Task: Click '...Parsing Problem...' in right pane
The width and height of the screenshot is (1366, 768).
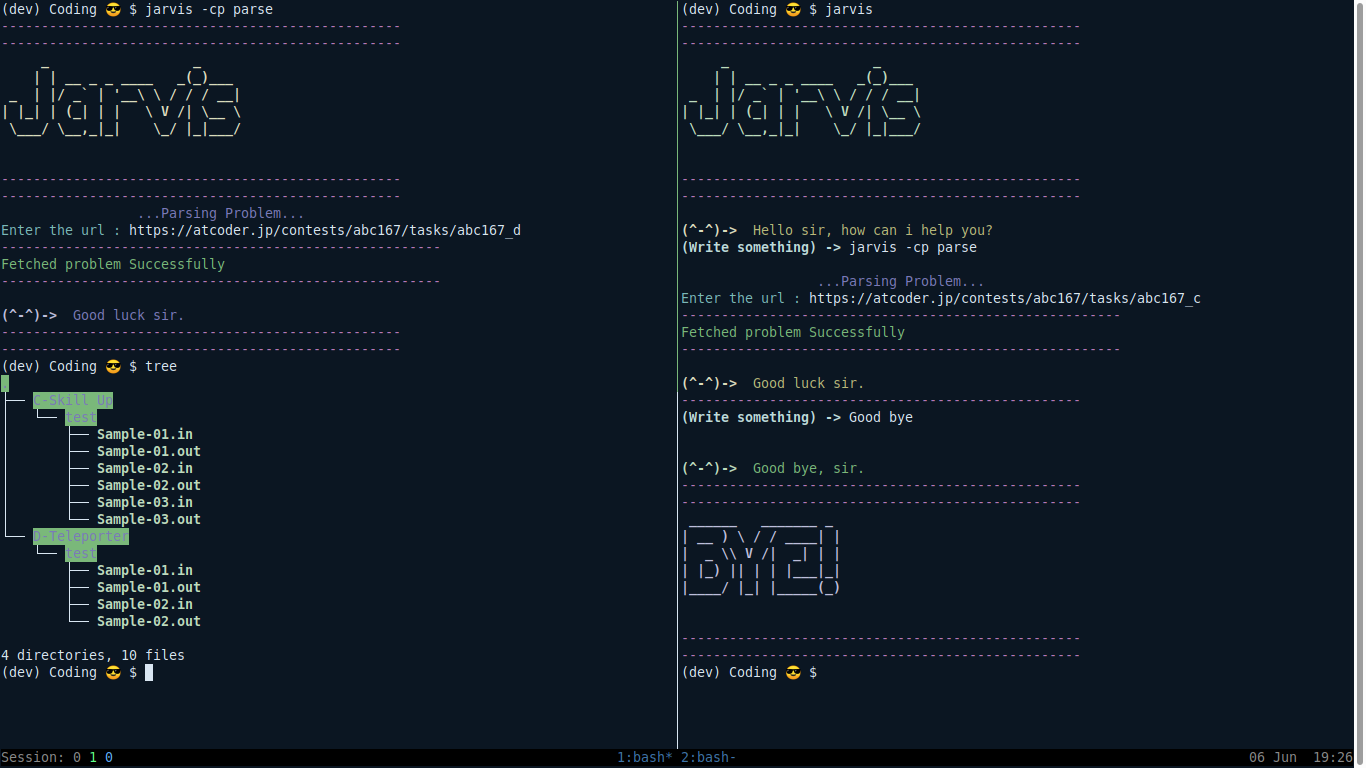Action: point(901,281)
